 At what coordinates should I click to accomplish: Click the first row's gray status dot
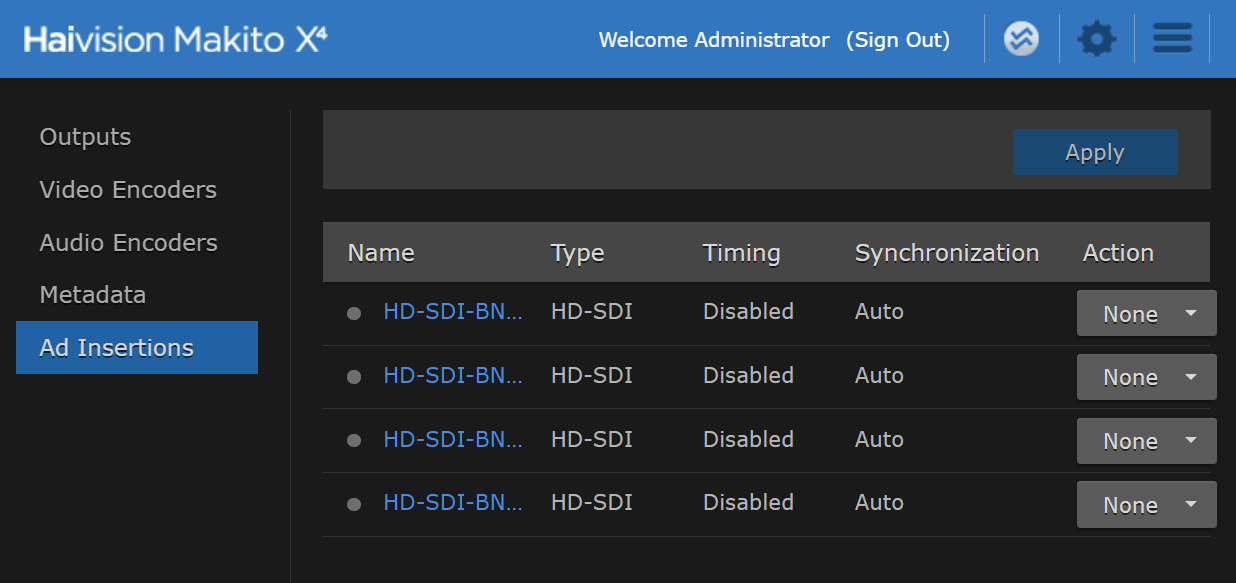pyautogui.click(x=353, y=313)
